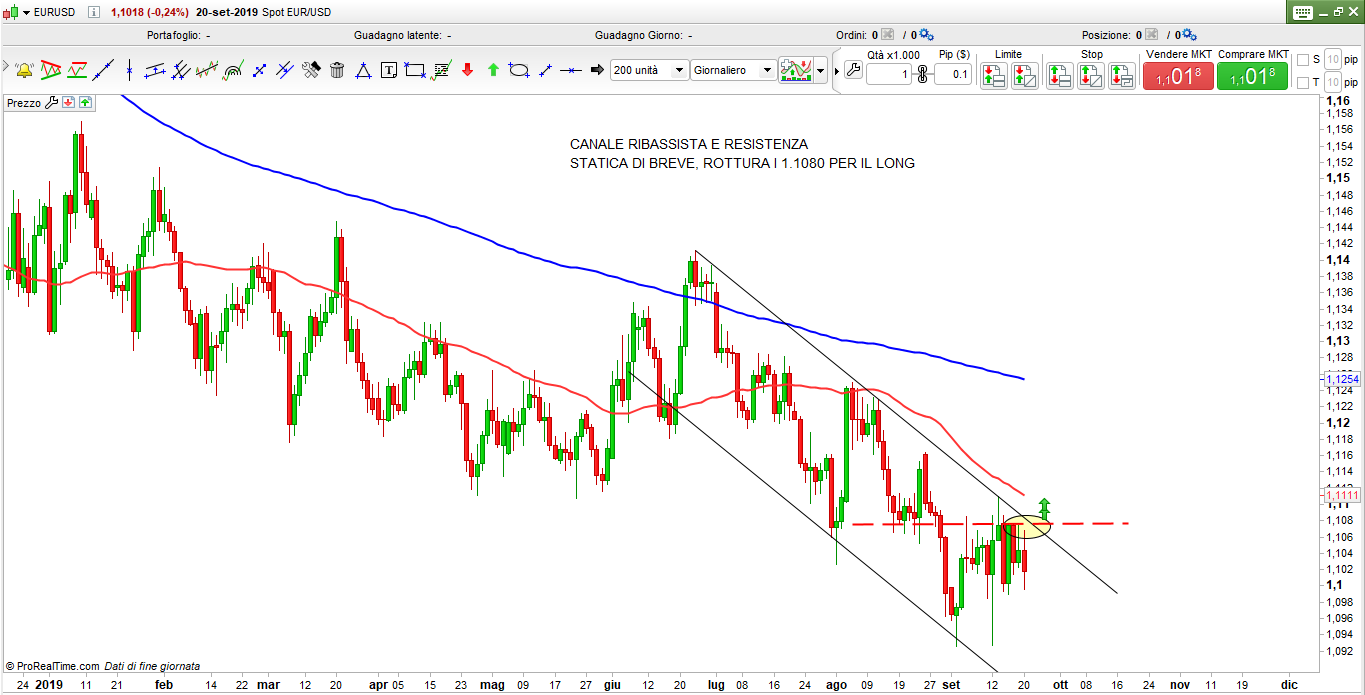Select the ellipse drawing tool
The width and height of the screenshot is (1365, 695).
coord(519,70)
